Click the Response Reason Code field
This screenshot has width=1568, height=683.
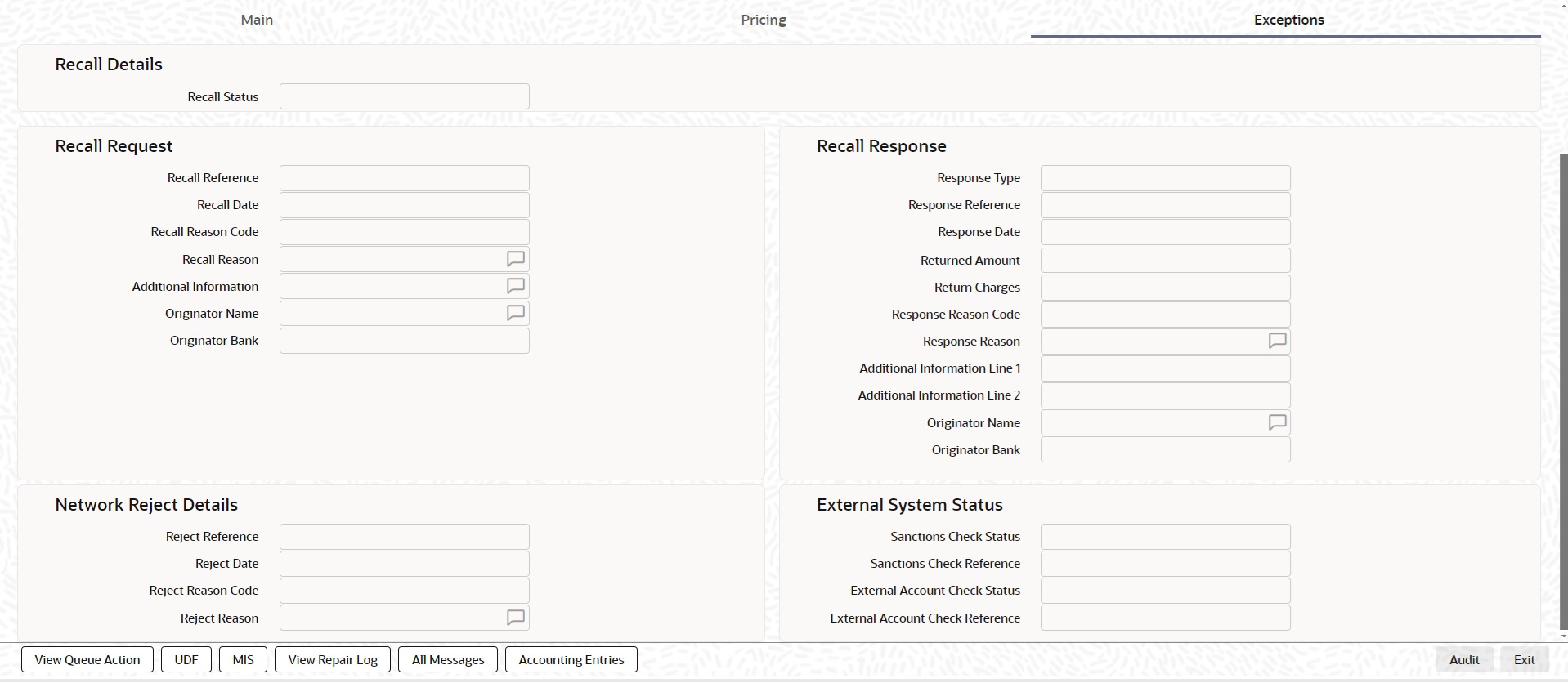tap(1166, 315)
